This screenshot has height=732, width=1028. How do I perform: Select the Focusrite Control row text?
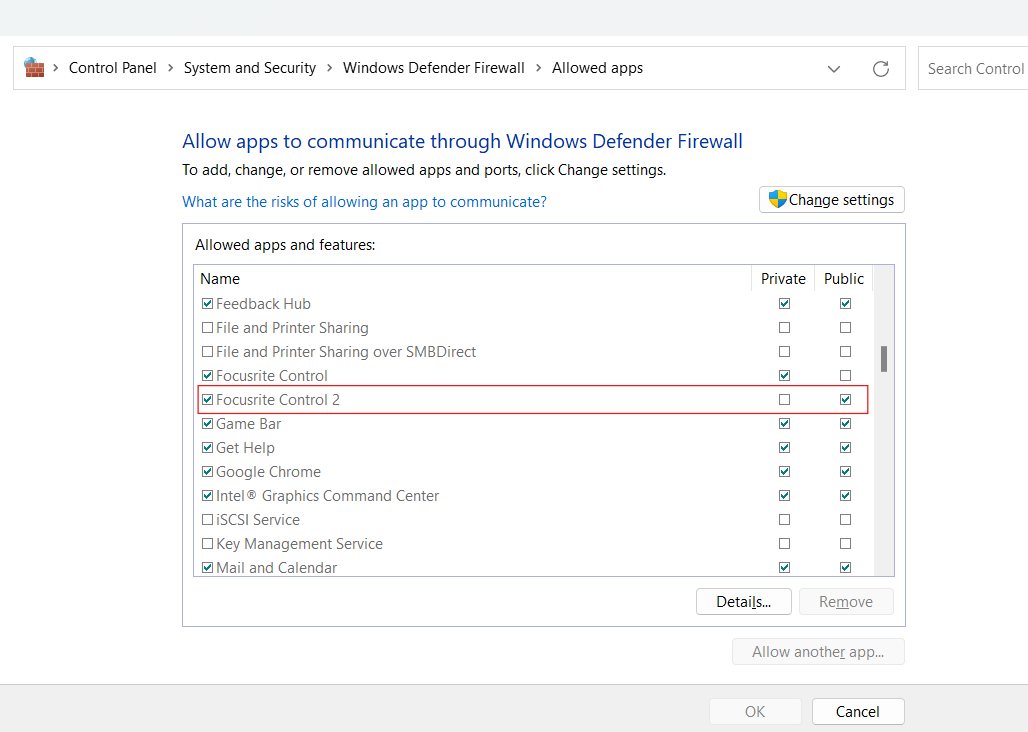(x=271, y=376)
